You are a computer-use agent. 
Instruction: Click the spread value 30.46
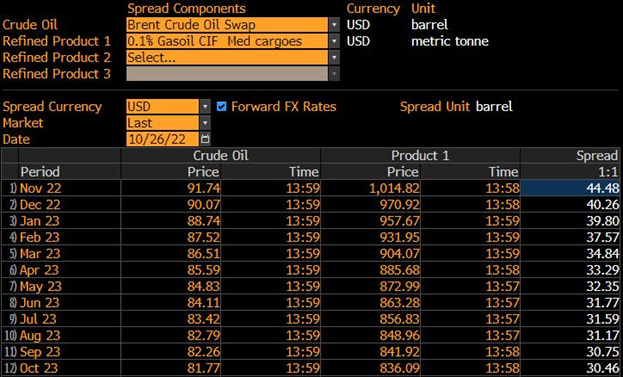pyautogui.click(x=602, y=368)
